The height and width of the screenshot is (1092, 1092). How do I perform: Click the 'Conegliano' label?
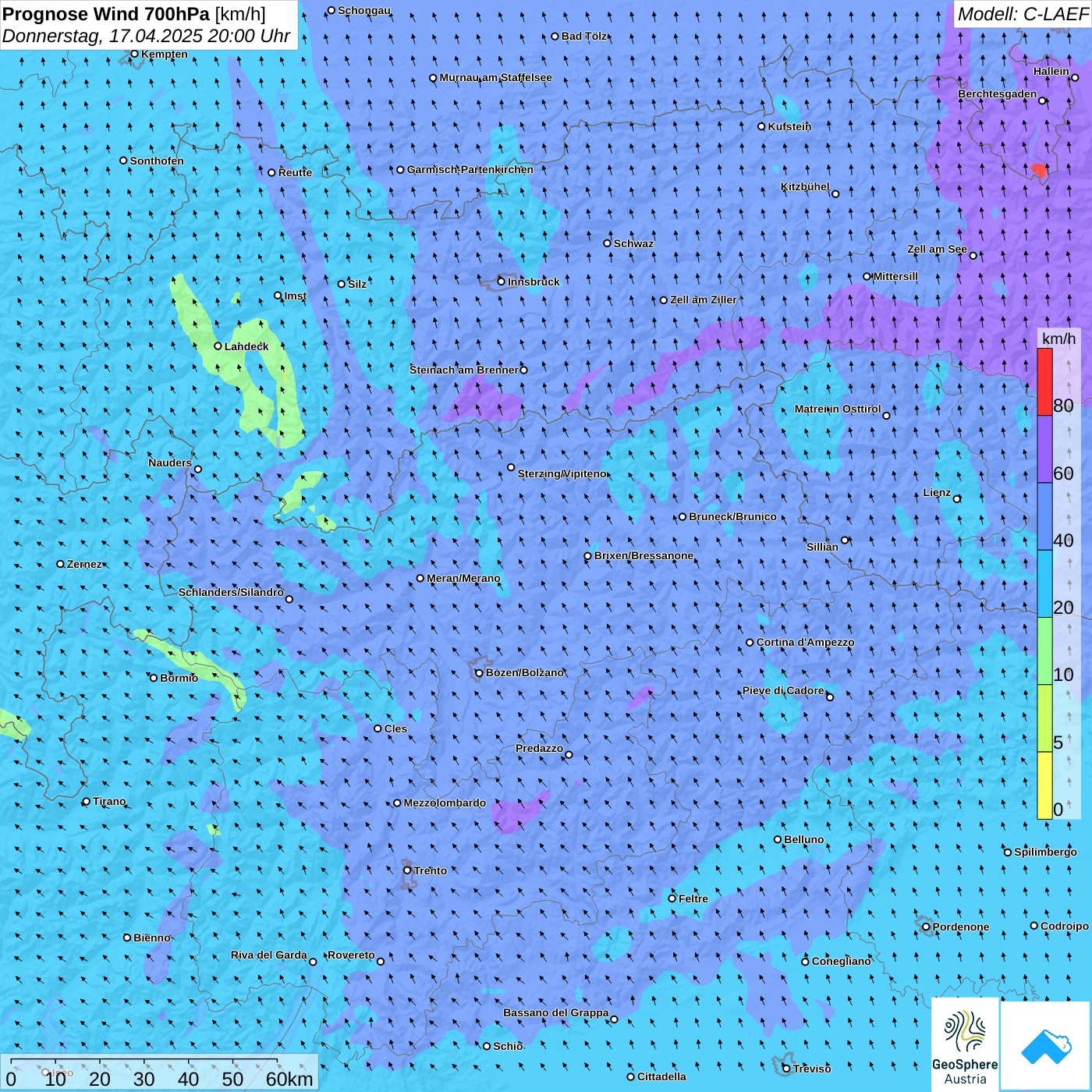[x=841, y=961]
